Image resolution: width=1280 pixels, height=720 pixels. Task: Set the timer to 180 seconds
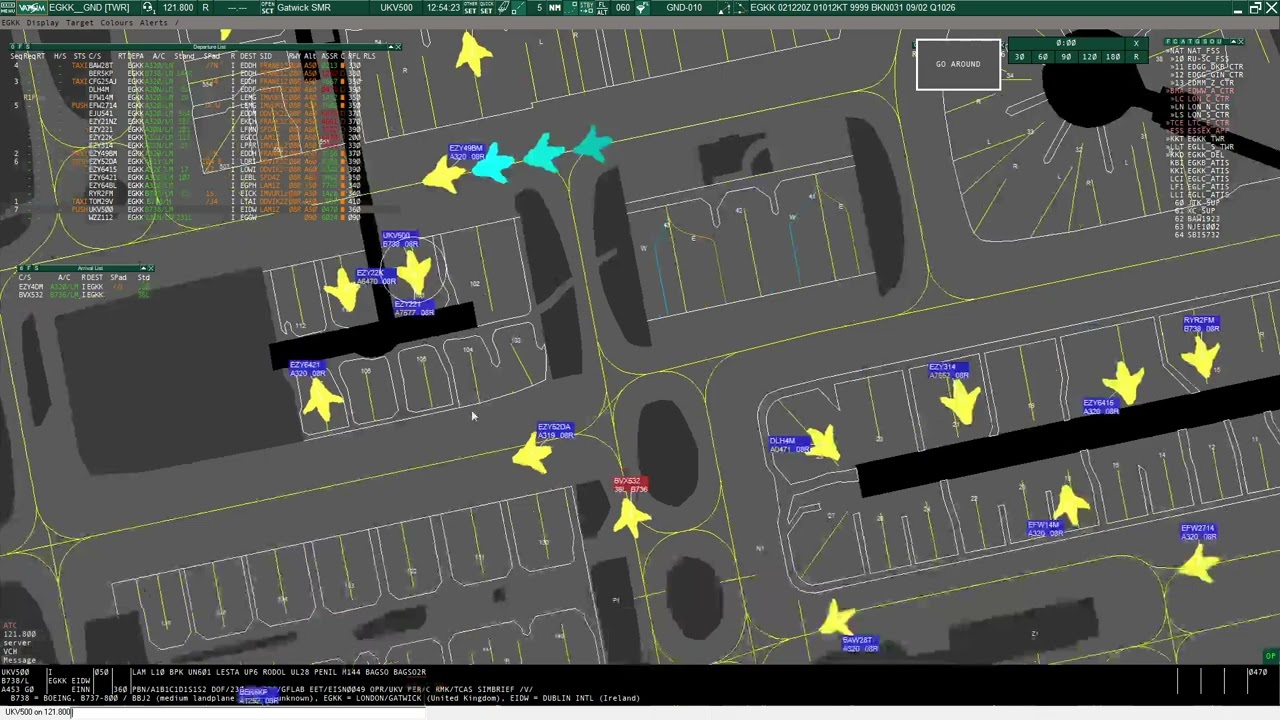[x=1113, y=57]
